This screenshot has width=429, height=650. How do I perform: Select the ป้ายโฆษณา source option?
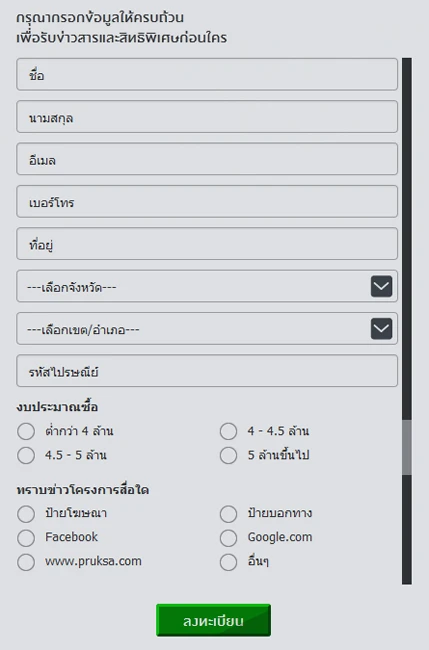coord(26,514)
